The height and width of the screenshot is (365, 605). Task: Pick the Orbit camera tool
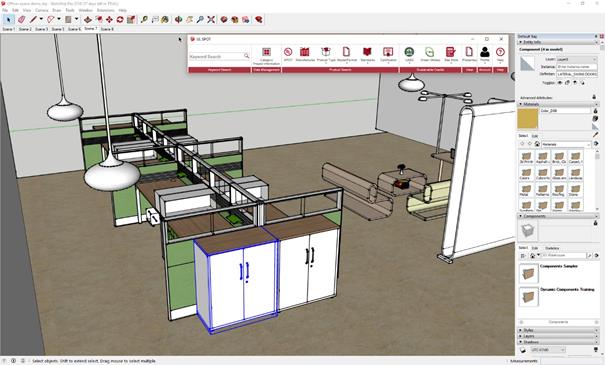[x=178, y=19]
